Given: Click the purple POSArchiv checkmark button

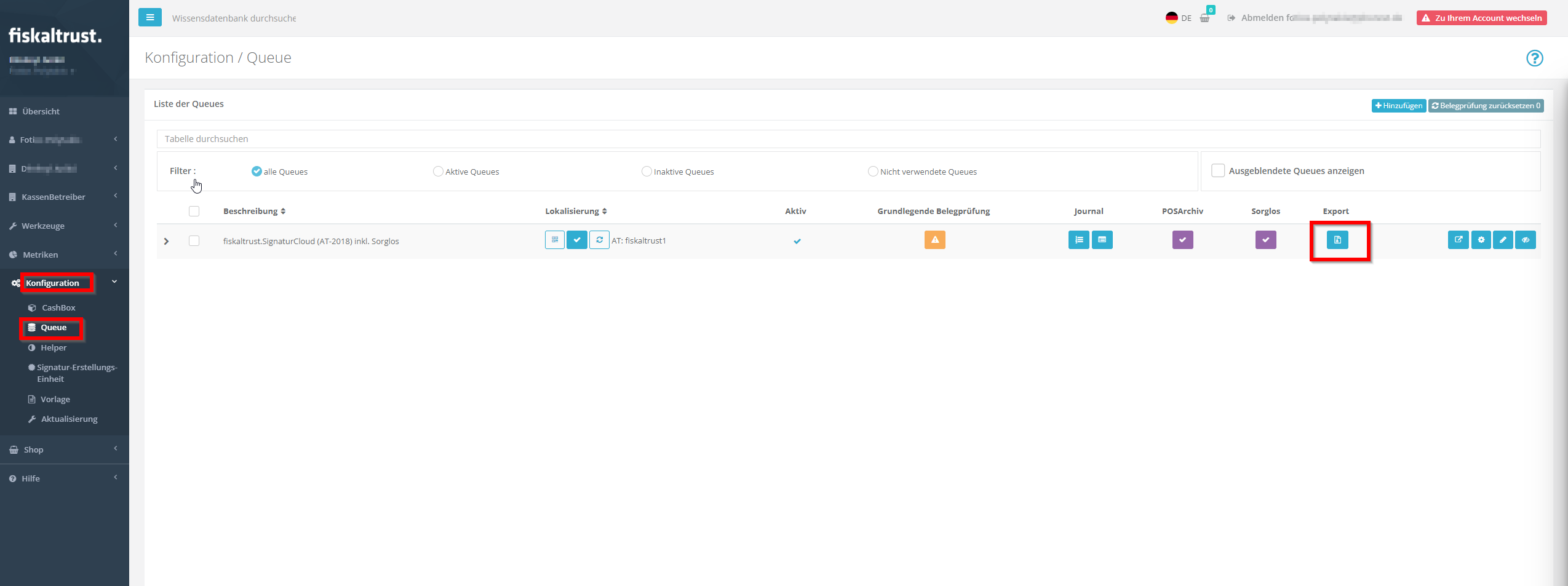Looking at the screenshot, I should 1182,240.
